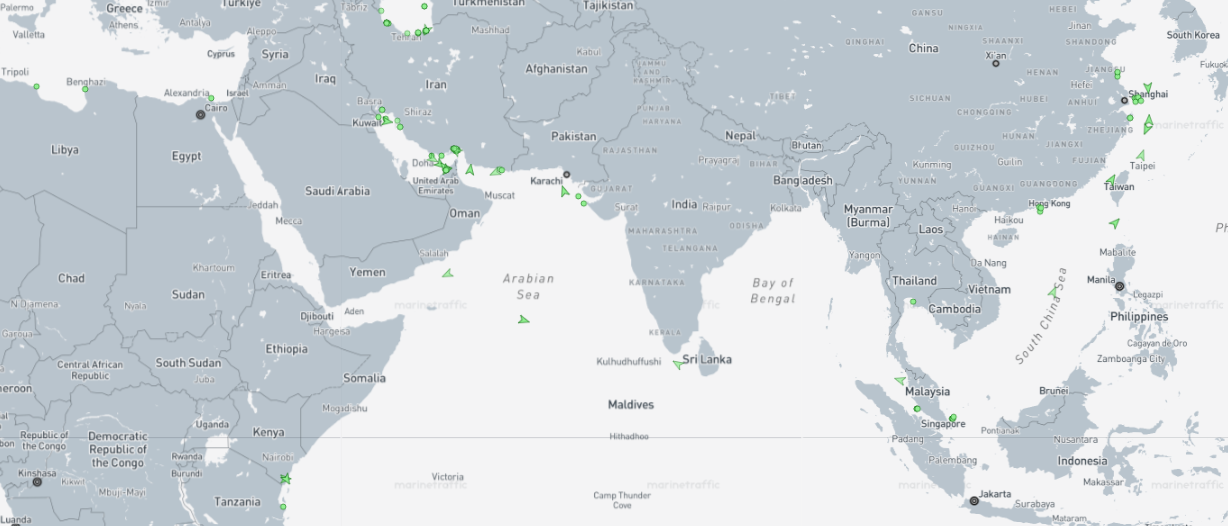Viewport: 1228px width, 526px height.
Task: Select the vessel southeast of Taiwan island
Action: (1114, 223)
